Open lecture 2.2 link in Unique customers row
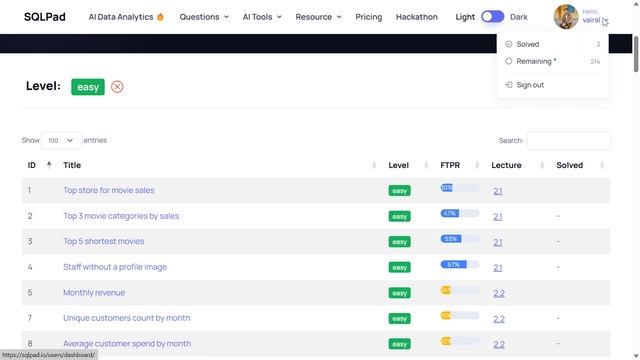This screenshot has height=360, width=640. (499, 319)
